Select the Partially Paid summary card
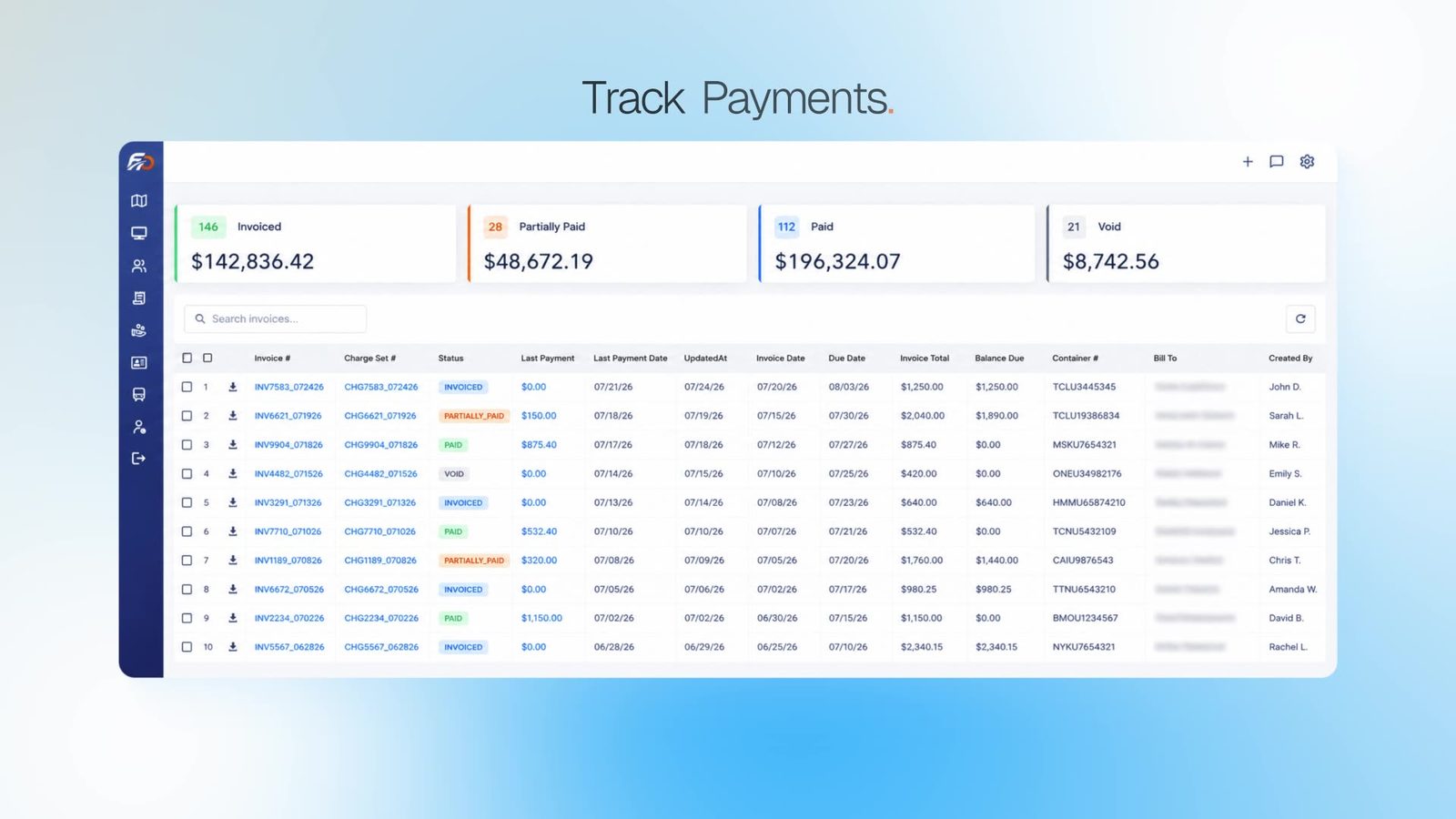Screen dimensions: 1456x819 [607, 244]
